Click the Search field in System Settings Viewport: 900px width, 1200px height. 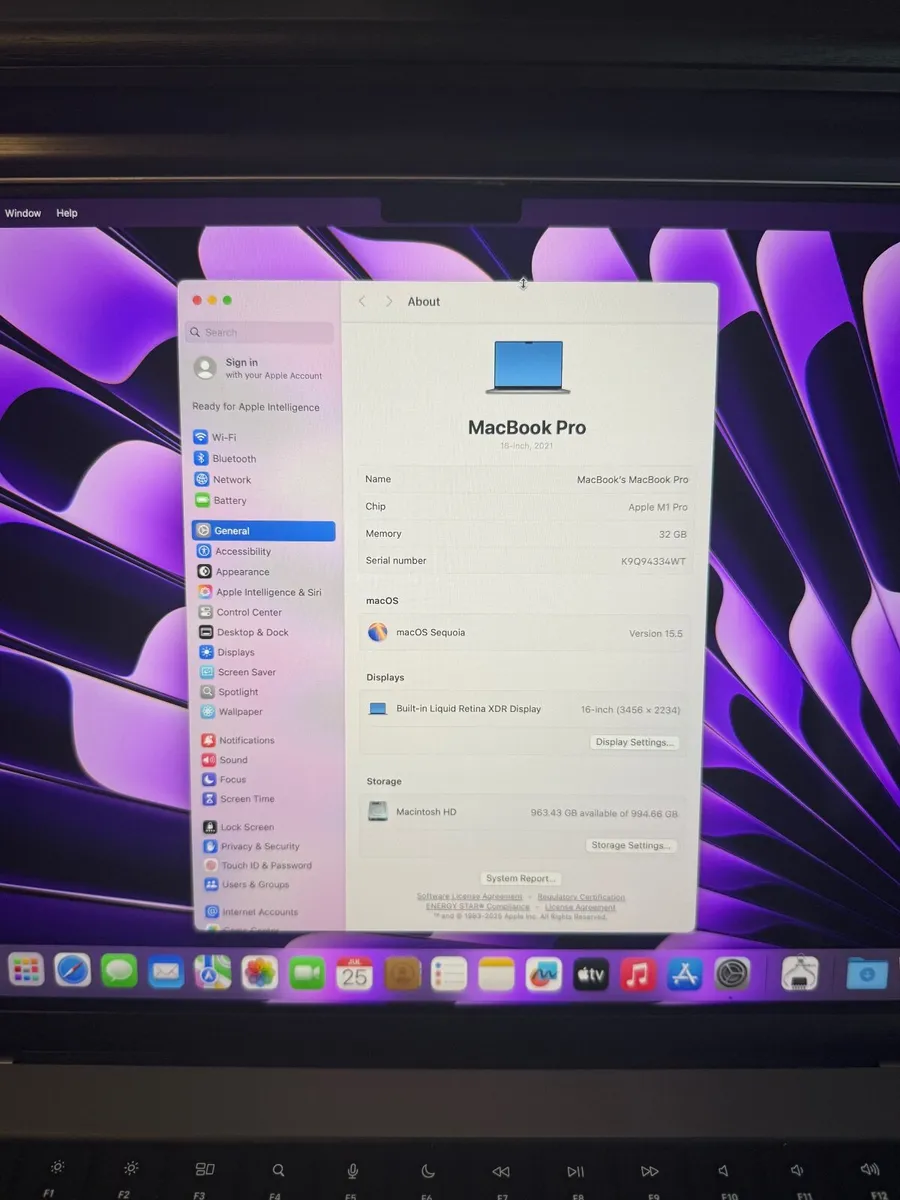click(x=260, y=332)
